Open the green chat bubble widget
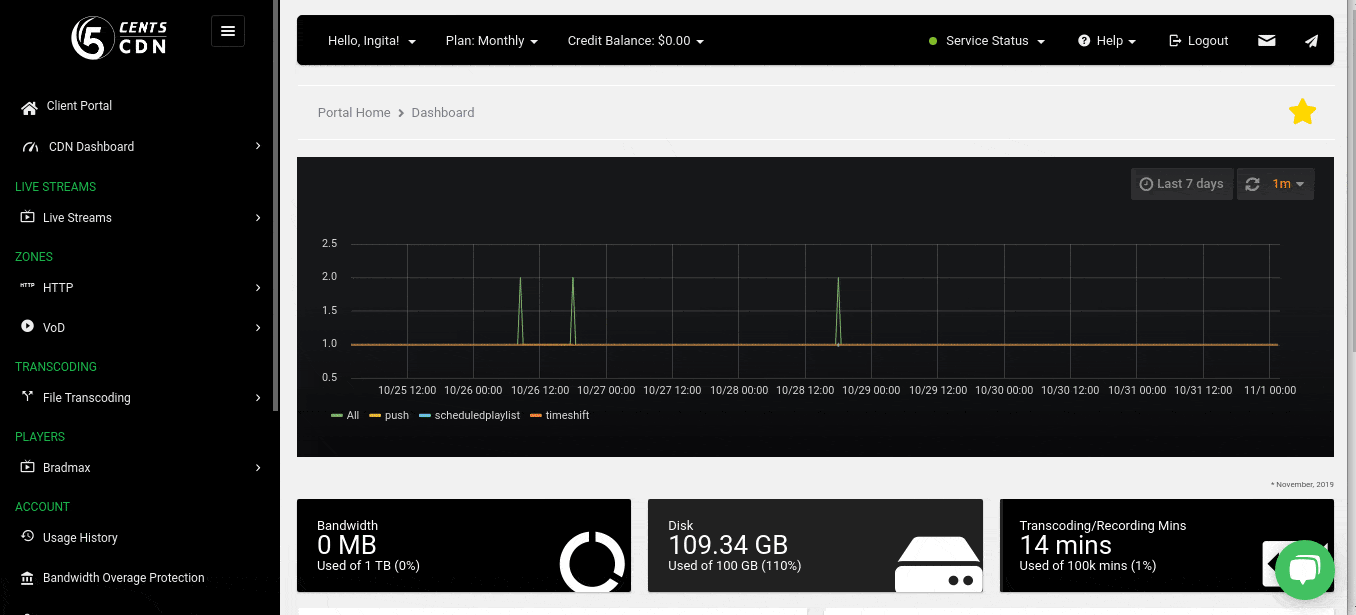The image size is (1356, 615). click(x=1305, y=569)
